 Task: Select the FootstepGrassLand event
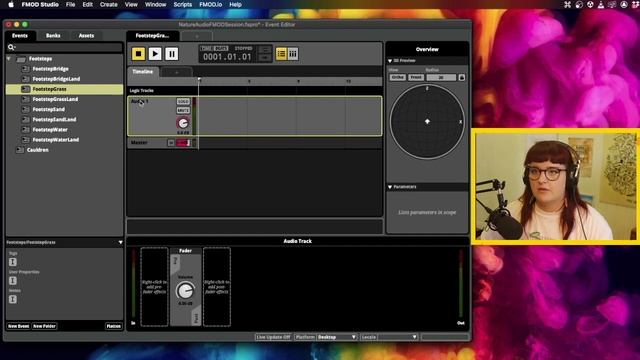click(55, 99)
